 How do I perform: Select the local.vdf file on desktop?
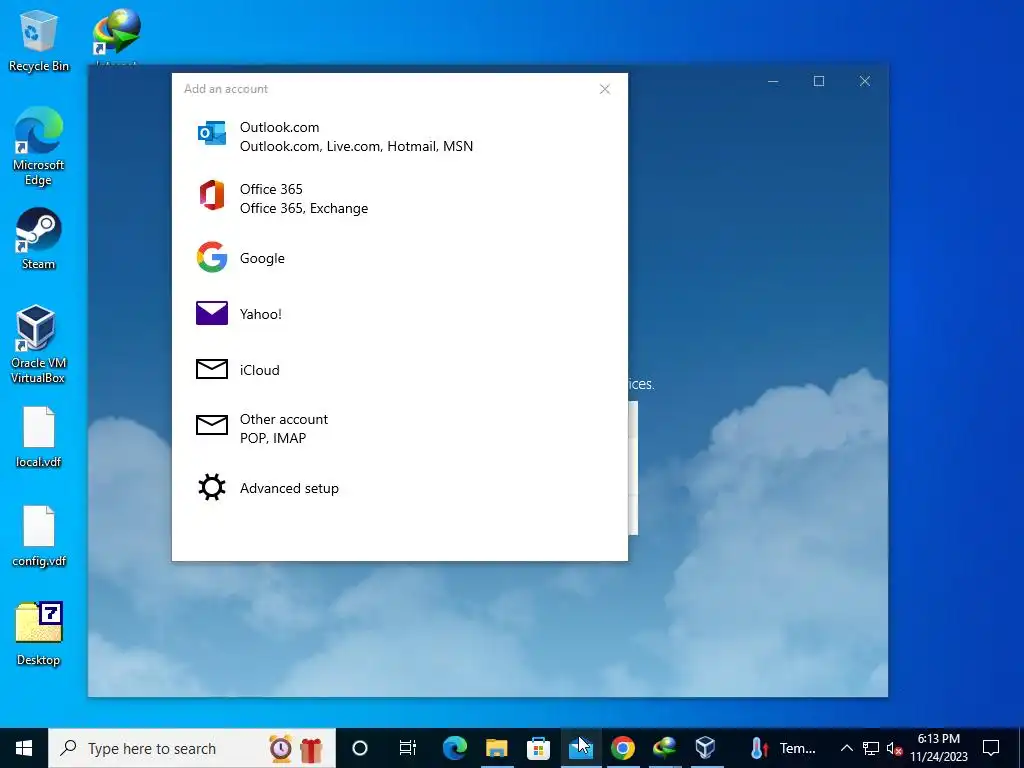(x=39, y=438)
